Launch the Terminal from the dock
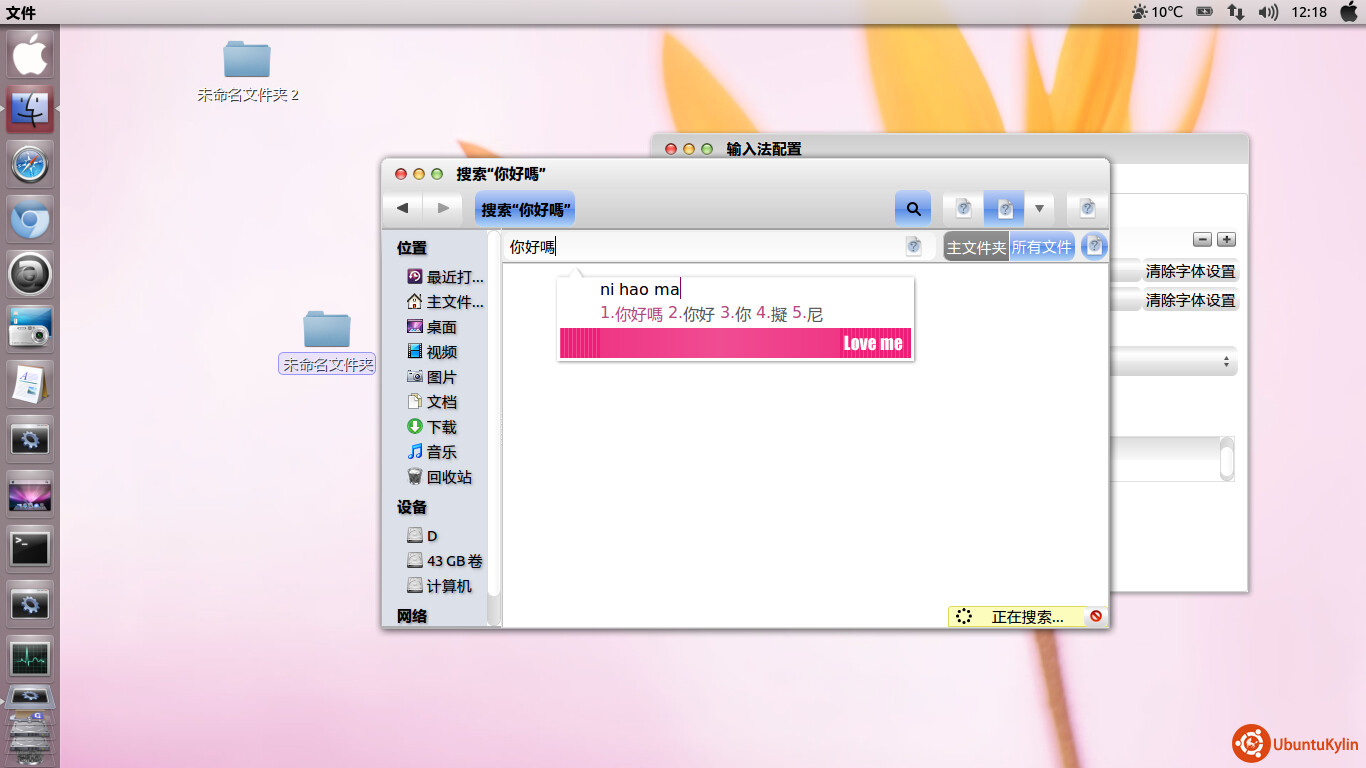Image resolution: width=1366 pixels, height=768 pixels. (x=30, y=548)
